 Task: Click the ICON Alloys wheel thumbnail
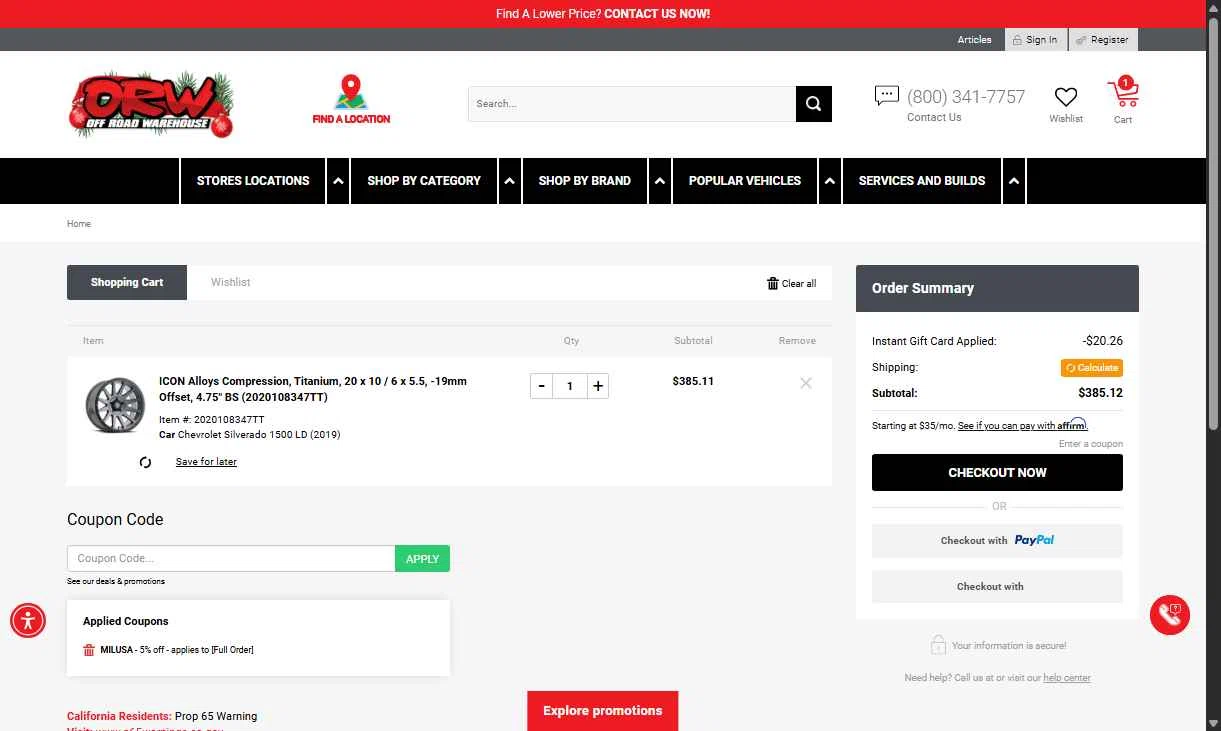115,405
